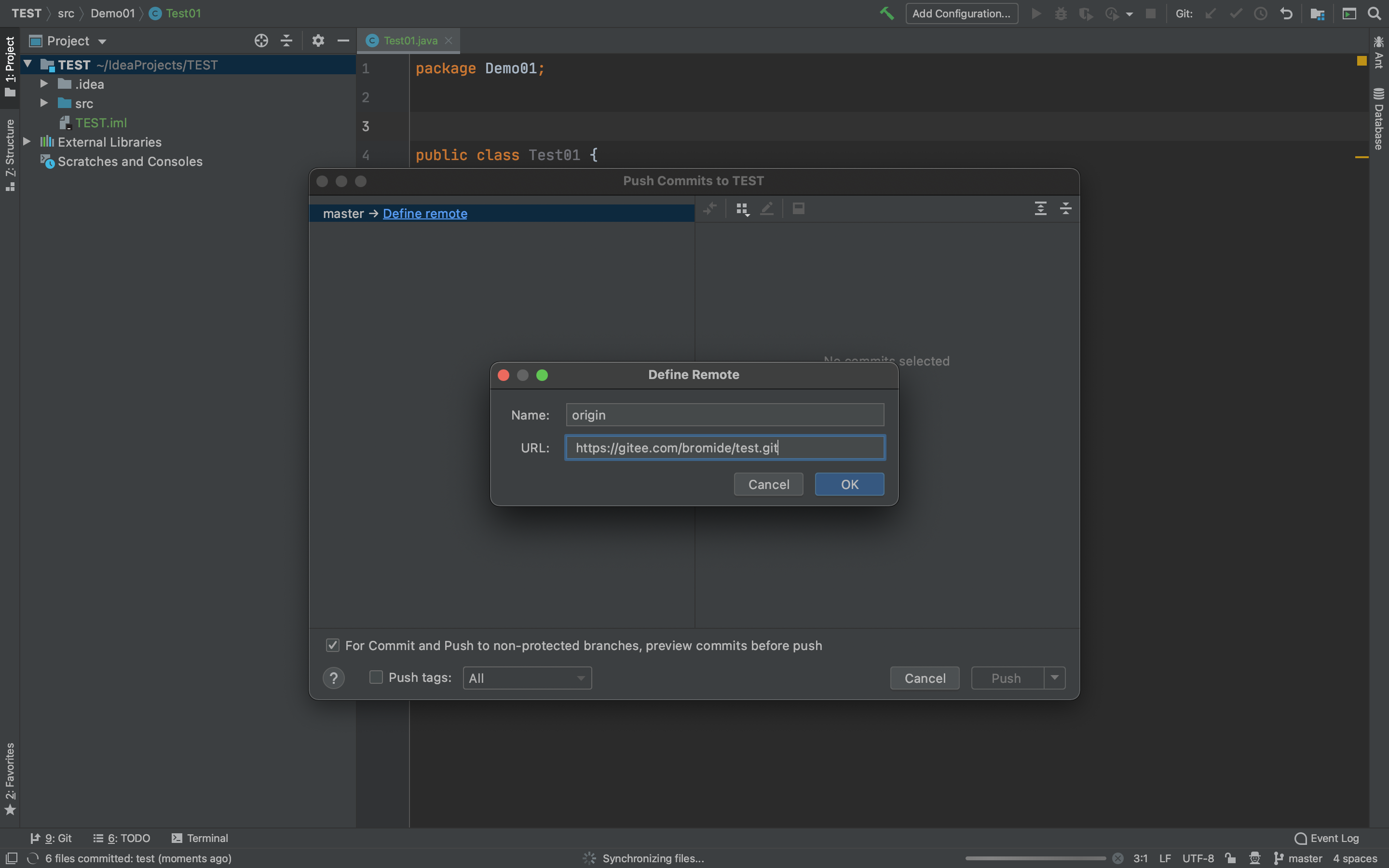Click Collapse All icon in Project panel
The height and width of the screenshot is (868, 1389).
[x=286, y=41]
